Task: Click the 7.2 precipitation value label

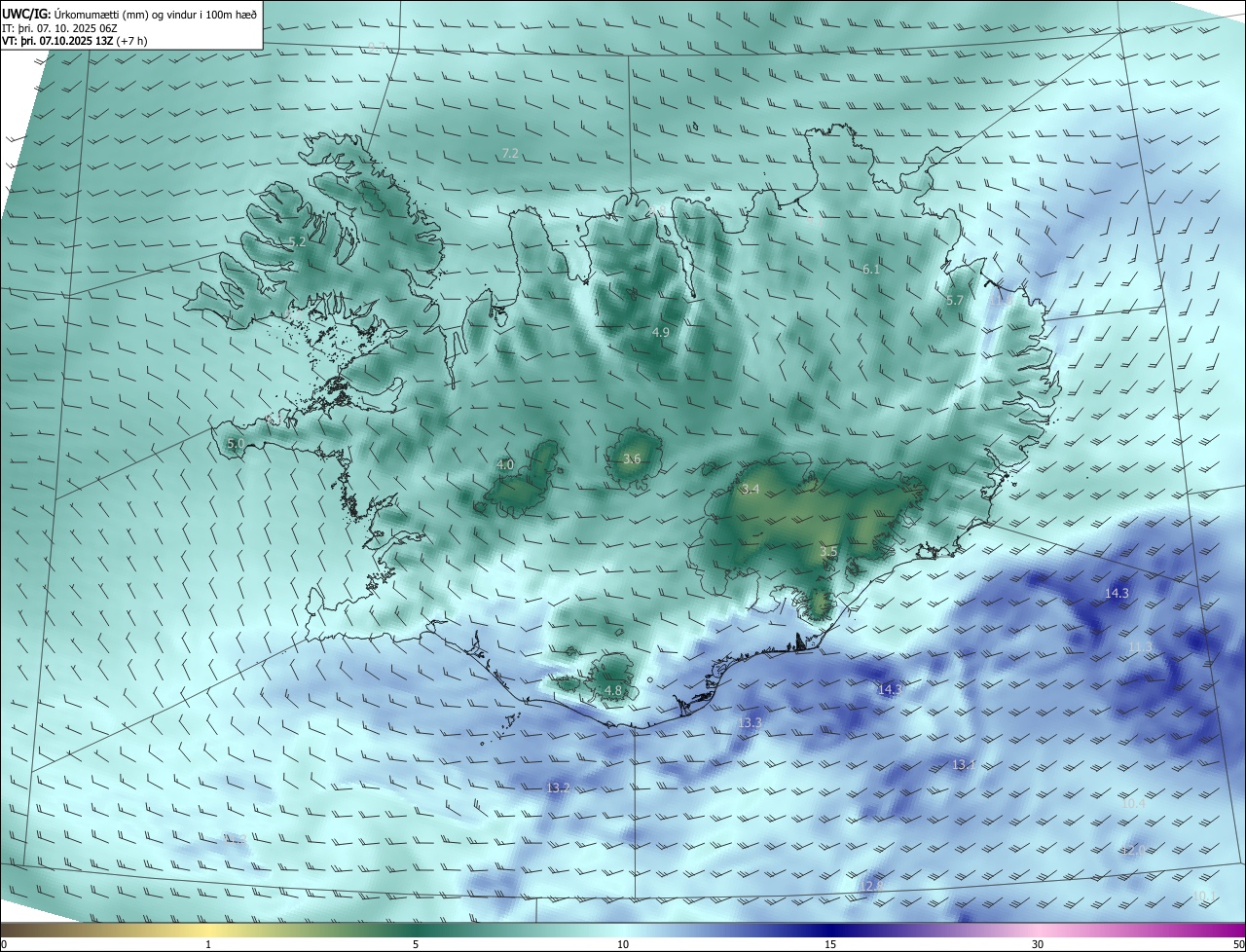Action: 509,154
